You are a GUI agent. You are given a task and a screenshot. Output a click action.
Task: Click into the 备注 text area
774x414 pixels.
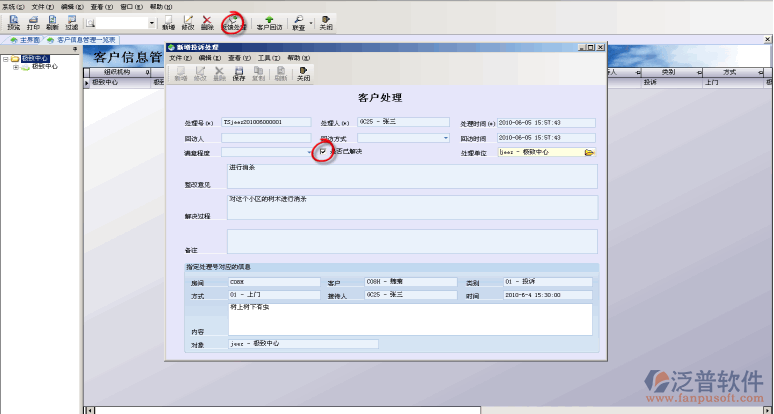click(x=411, y=241)
